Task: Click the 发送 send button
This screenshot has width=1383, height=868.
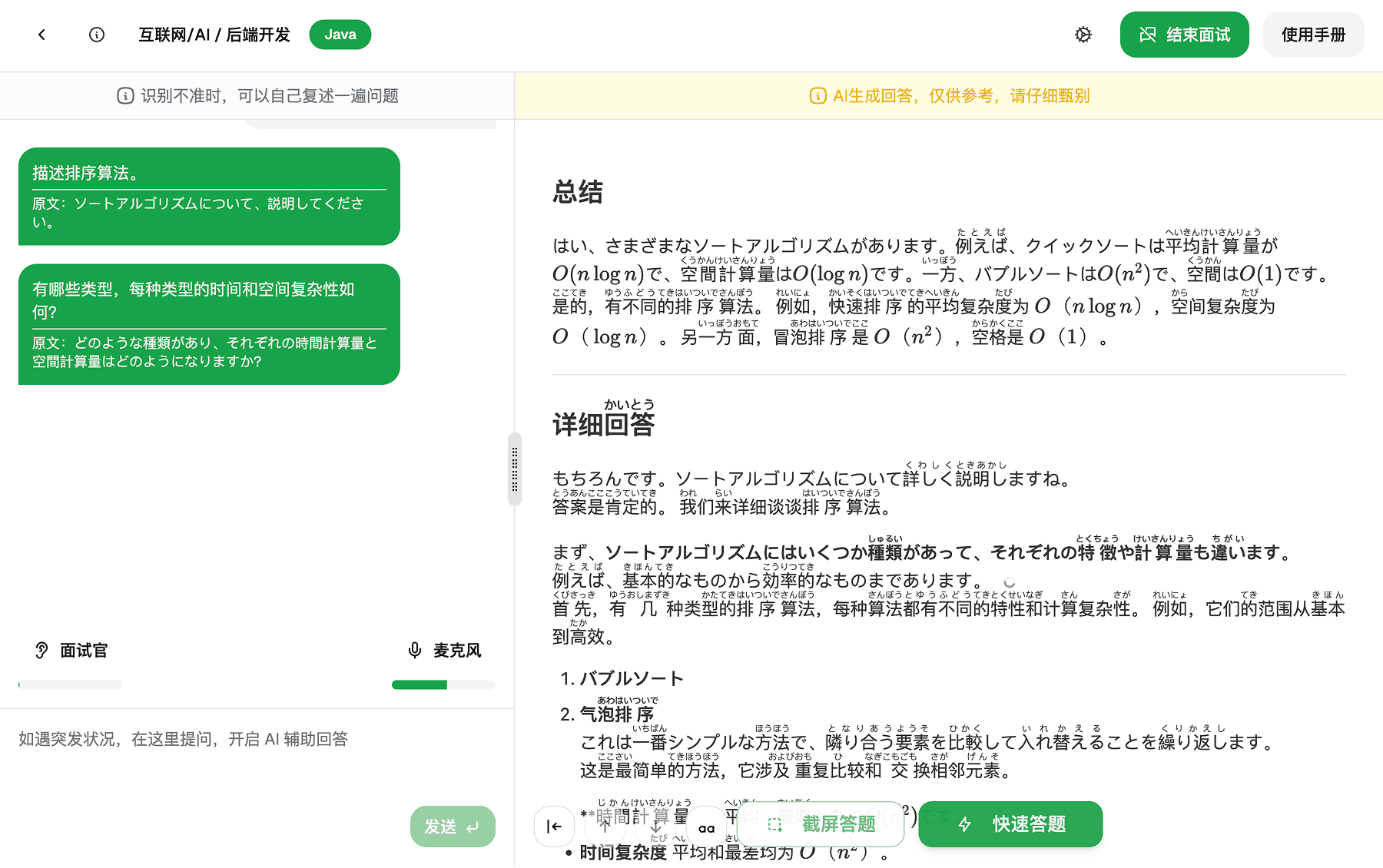Action: [453, 827]
